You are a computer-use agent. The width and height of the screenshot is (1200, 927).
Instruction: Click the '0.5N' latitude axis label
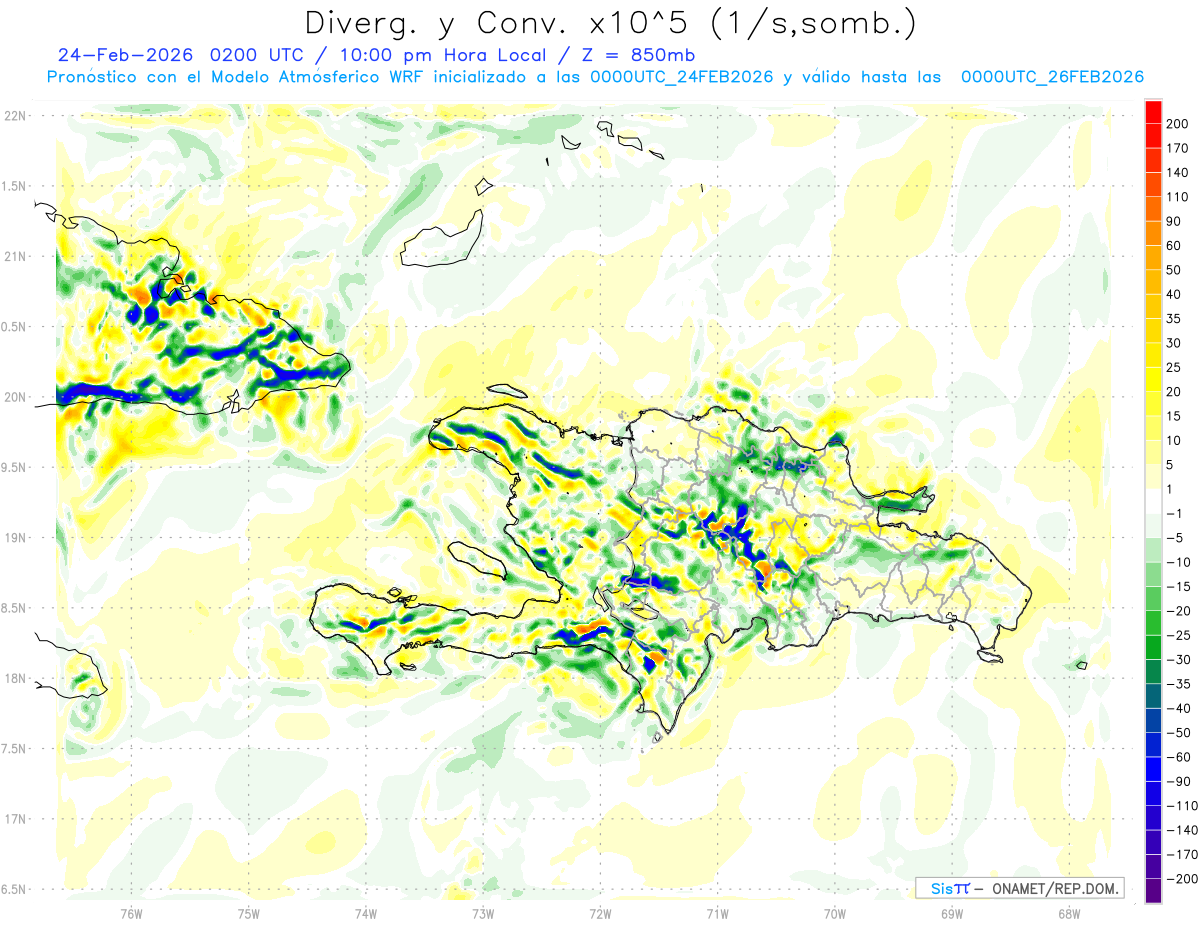click(x=15, y=327)
